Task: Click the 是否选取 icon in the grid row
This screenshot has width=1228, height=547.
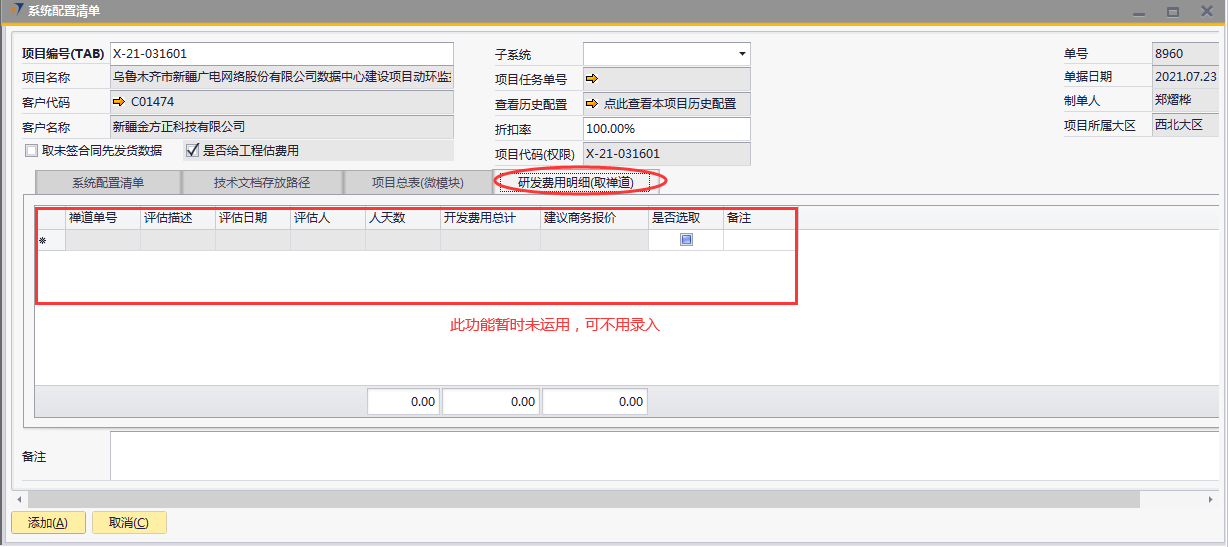Action: click(686, 240)
